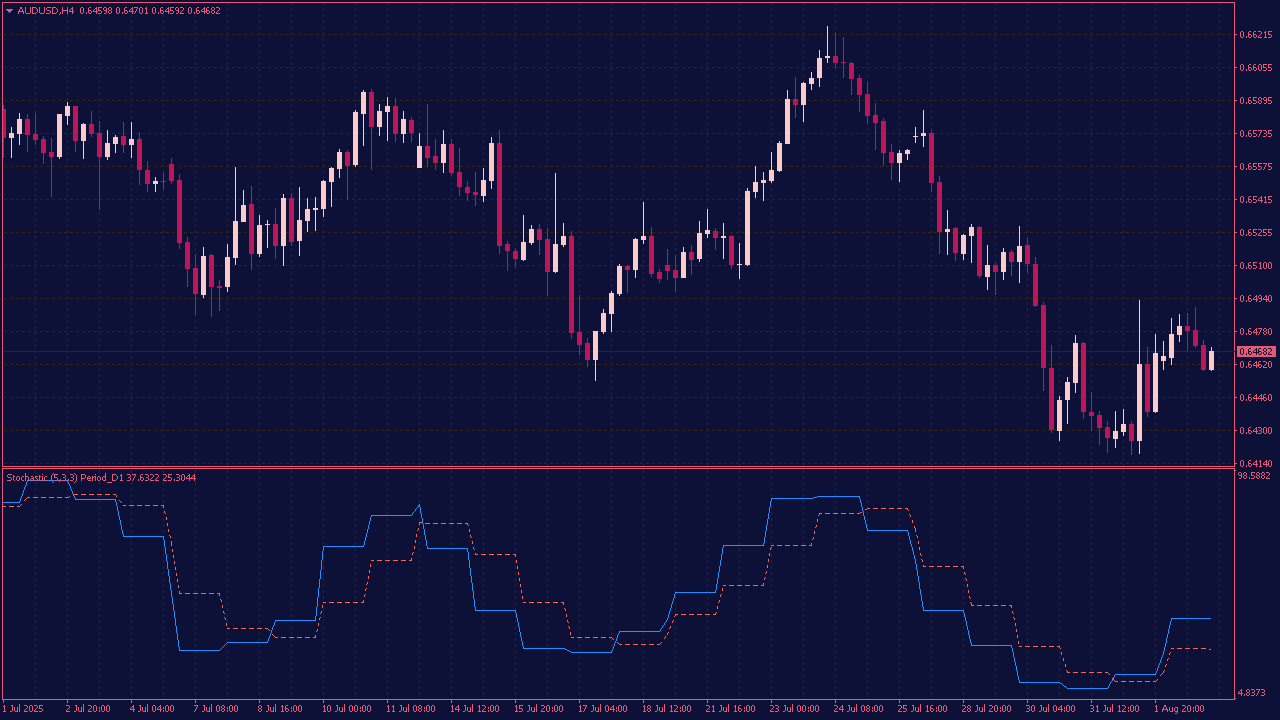The image size is (1280, 720).
Task: Click the 4.8373 stochastic scale minimum value
Action: [1253, 693]
